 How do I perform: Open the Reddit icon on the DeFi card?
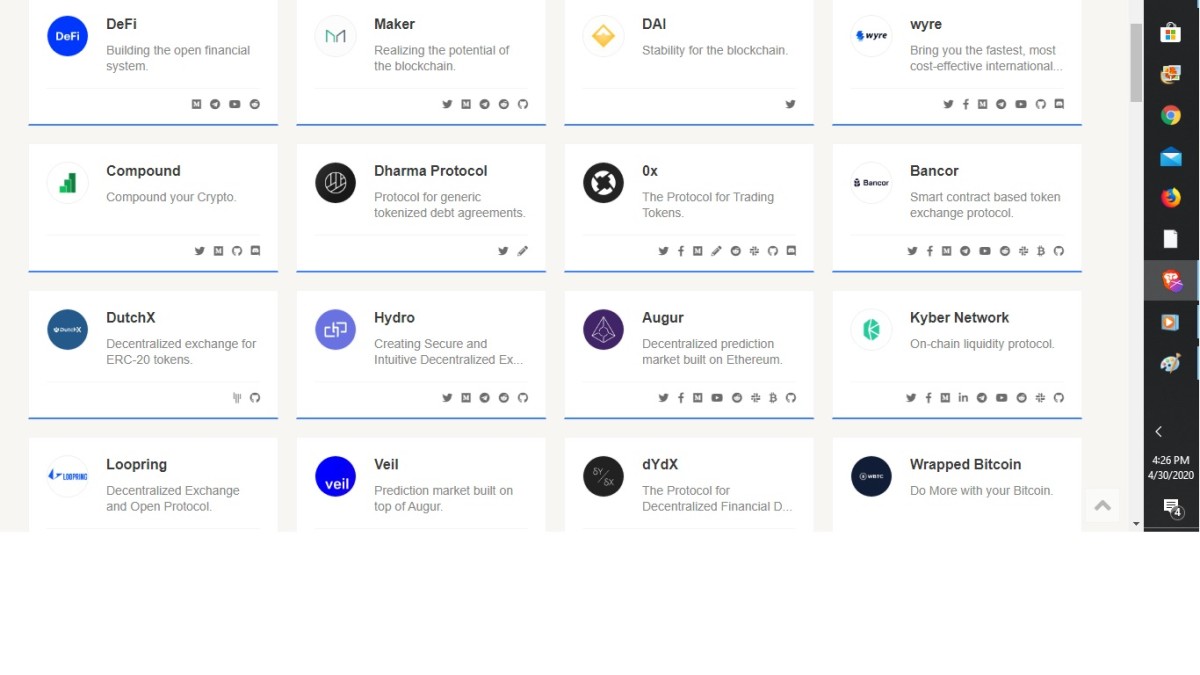[x=253, y=103]
